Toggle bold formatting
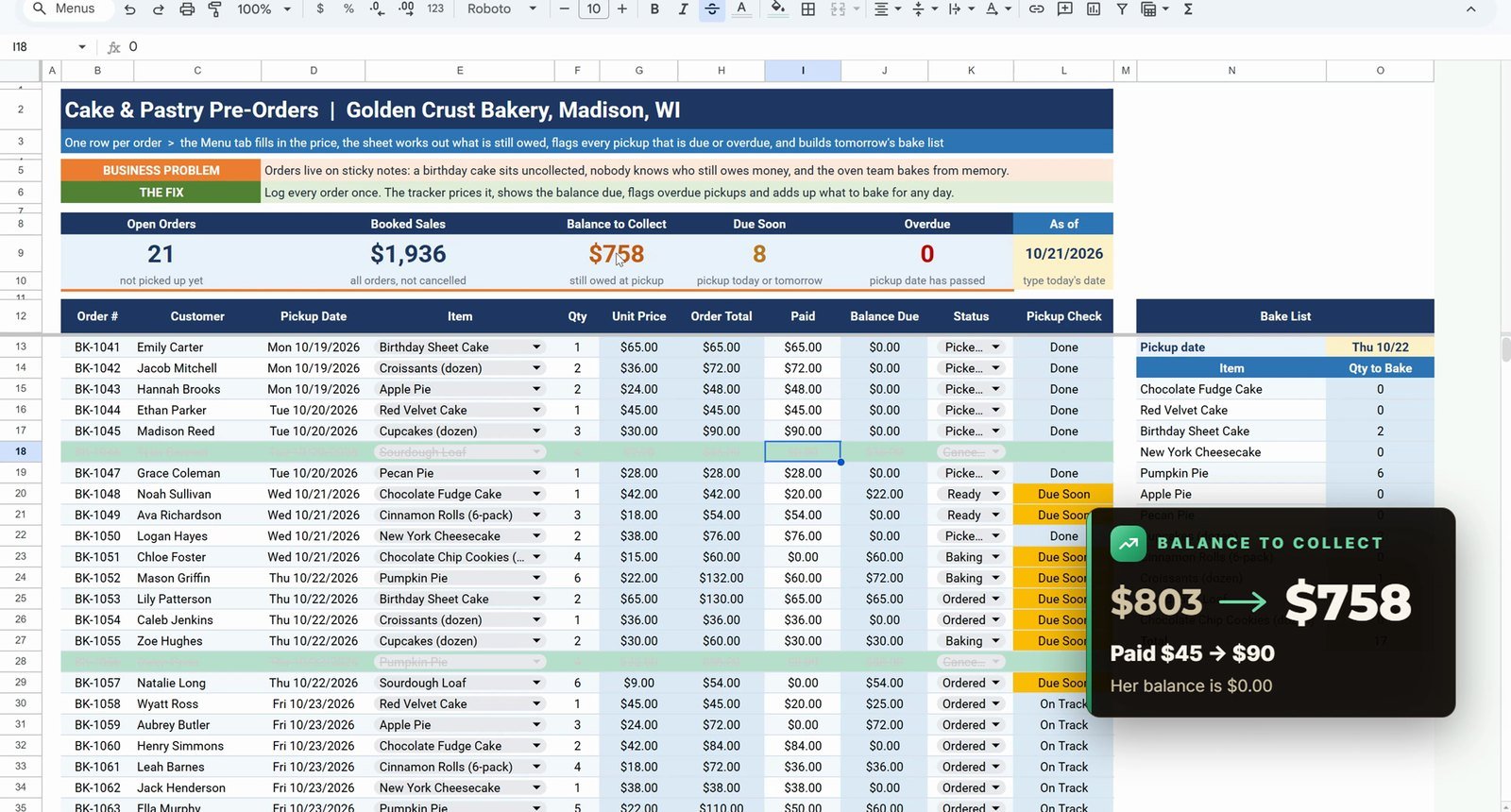This screenshot has width=1511, height=812. 654,9
